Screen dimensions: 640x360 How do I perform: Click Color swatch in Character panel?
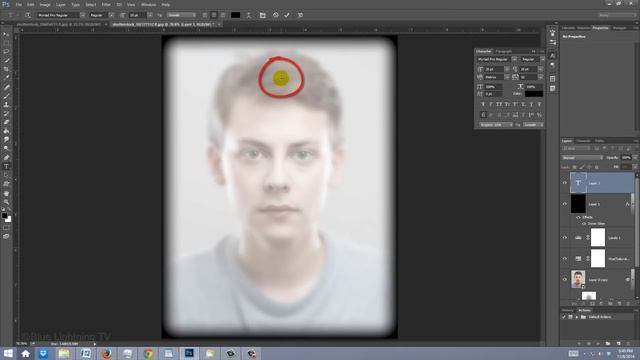[x=534, y=94]
